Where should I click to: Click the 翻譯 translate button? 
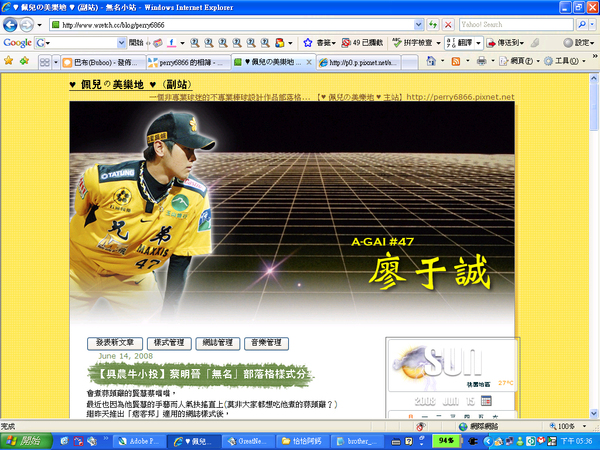(460, 42)
